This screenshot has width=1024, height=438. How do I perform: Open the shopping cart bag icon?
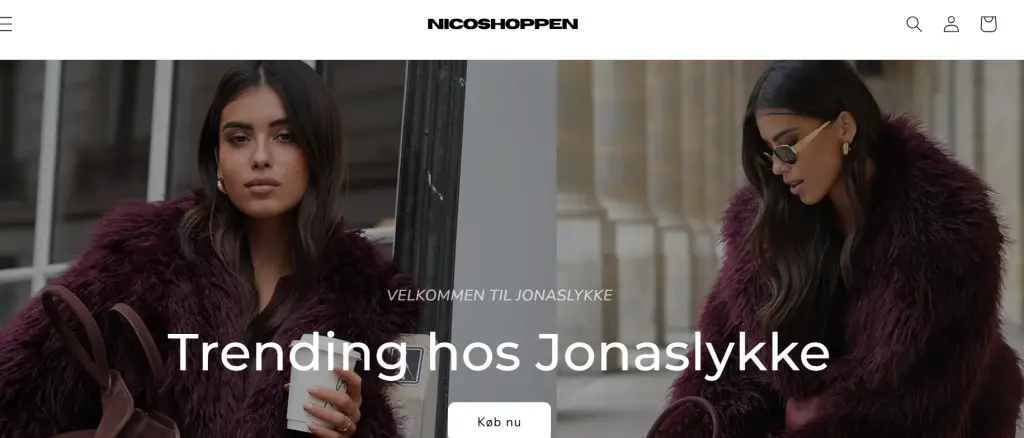coord(988,24)
